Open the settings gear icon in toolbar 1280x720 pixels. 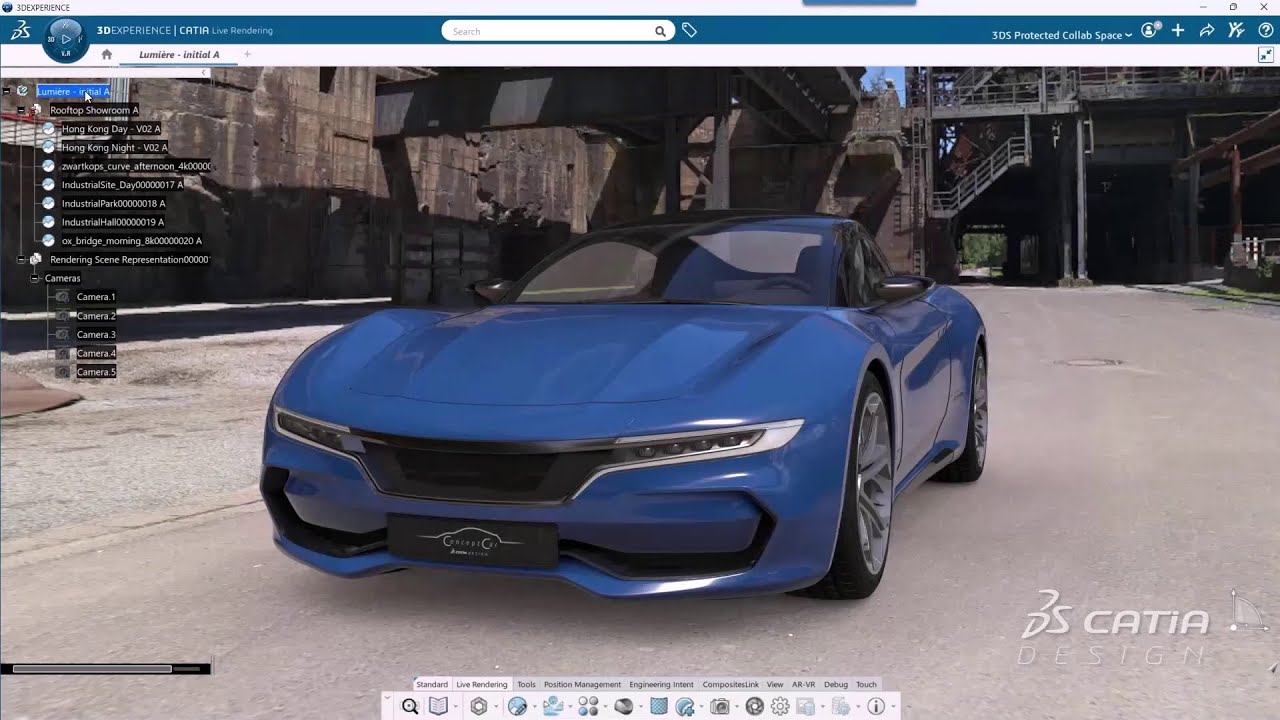click(780, 707)
